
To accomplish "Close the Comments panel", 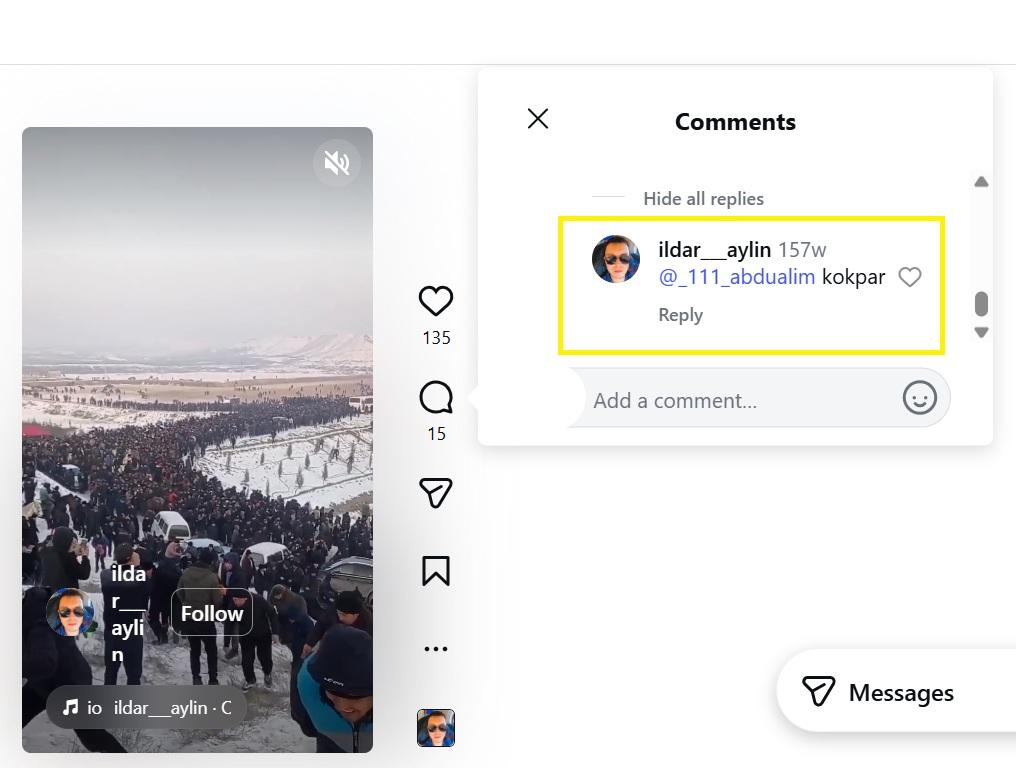I will click(538, 119).
